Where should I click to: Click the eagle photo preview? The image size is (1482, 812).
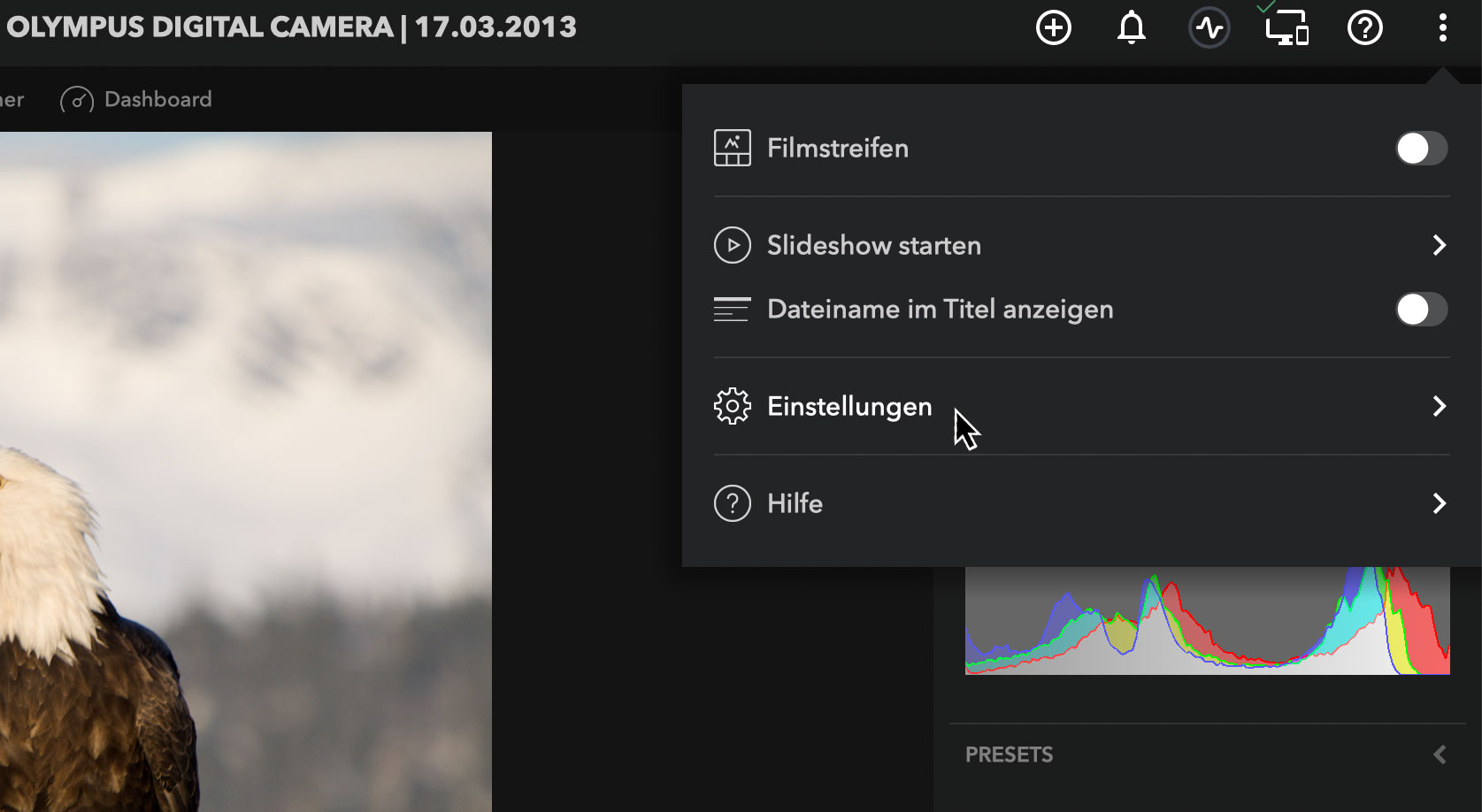[245, 471]
